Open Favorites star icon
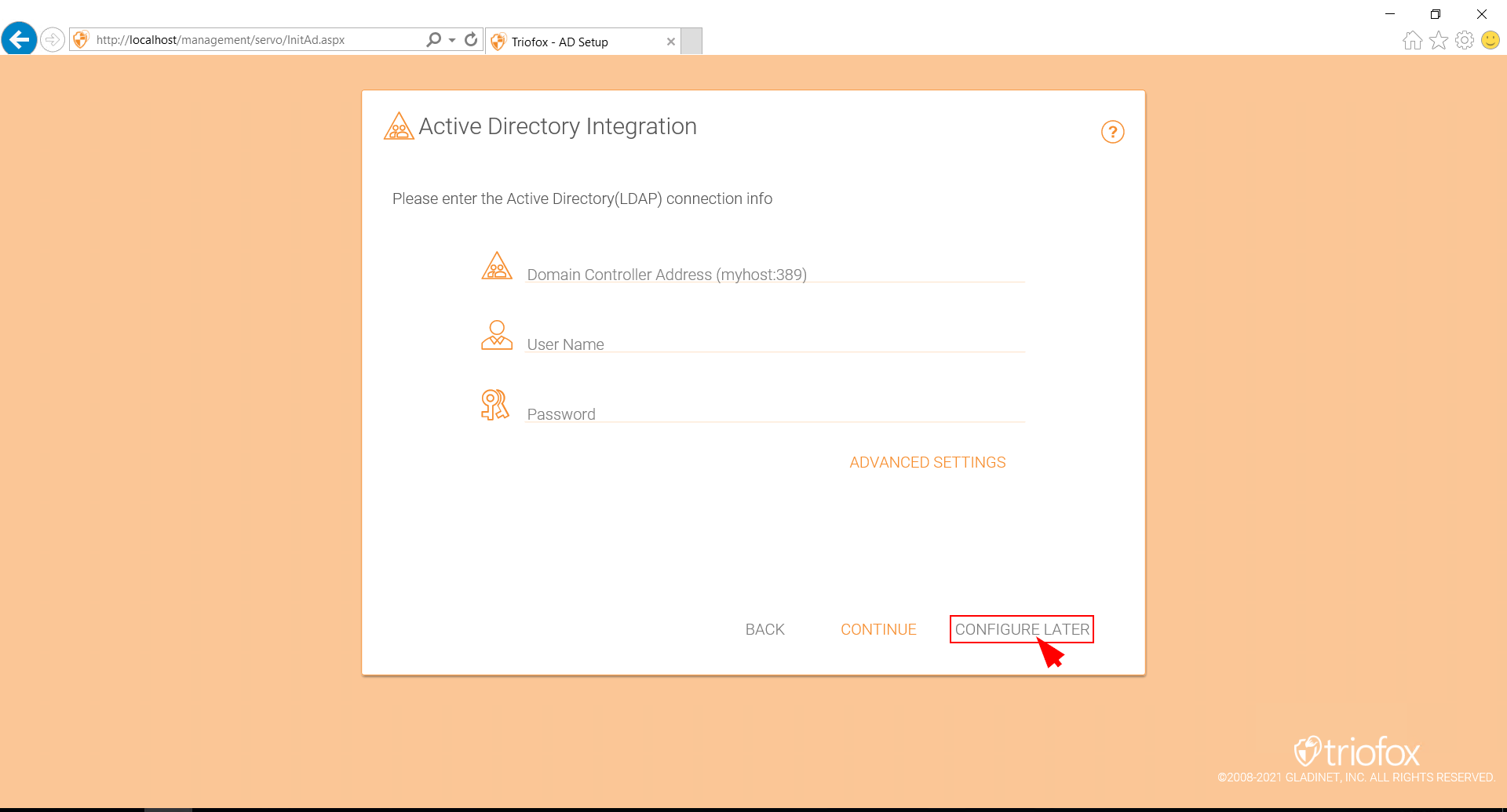This screenshot has height=812, width=1507. [x=1438, y=40]
